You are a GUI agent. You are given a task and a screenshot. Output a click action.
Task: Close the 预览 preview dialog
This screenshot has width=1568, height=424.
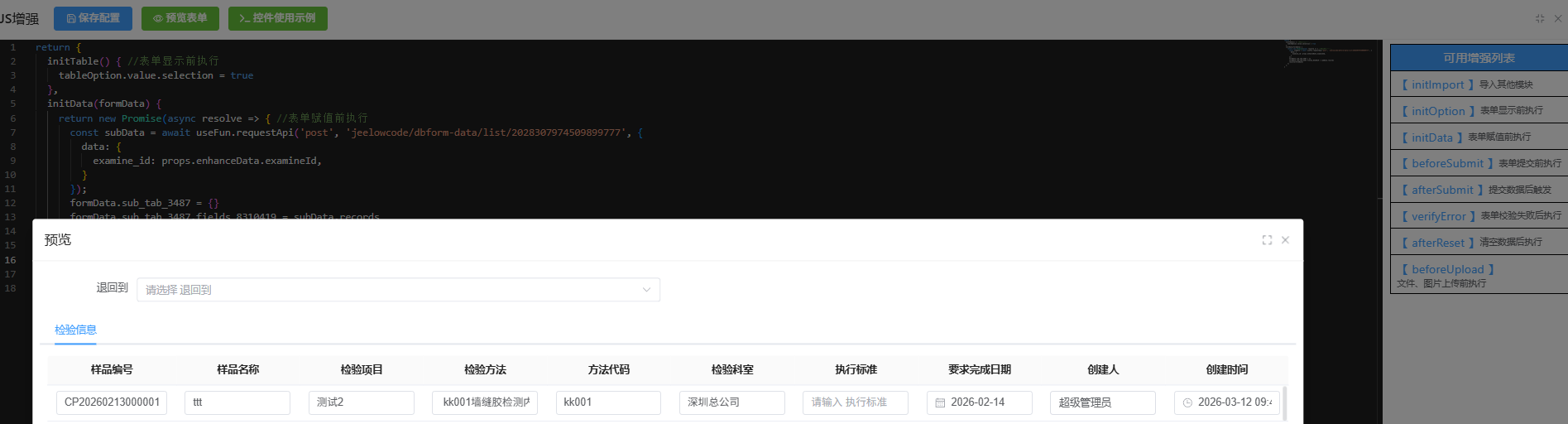click(x=1285, y=240)
